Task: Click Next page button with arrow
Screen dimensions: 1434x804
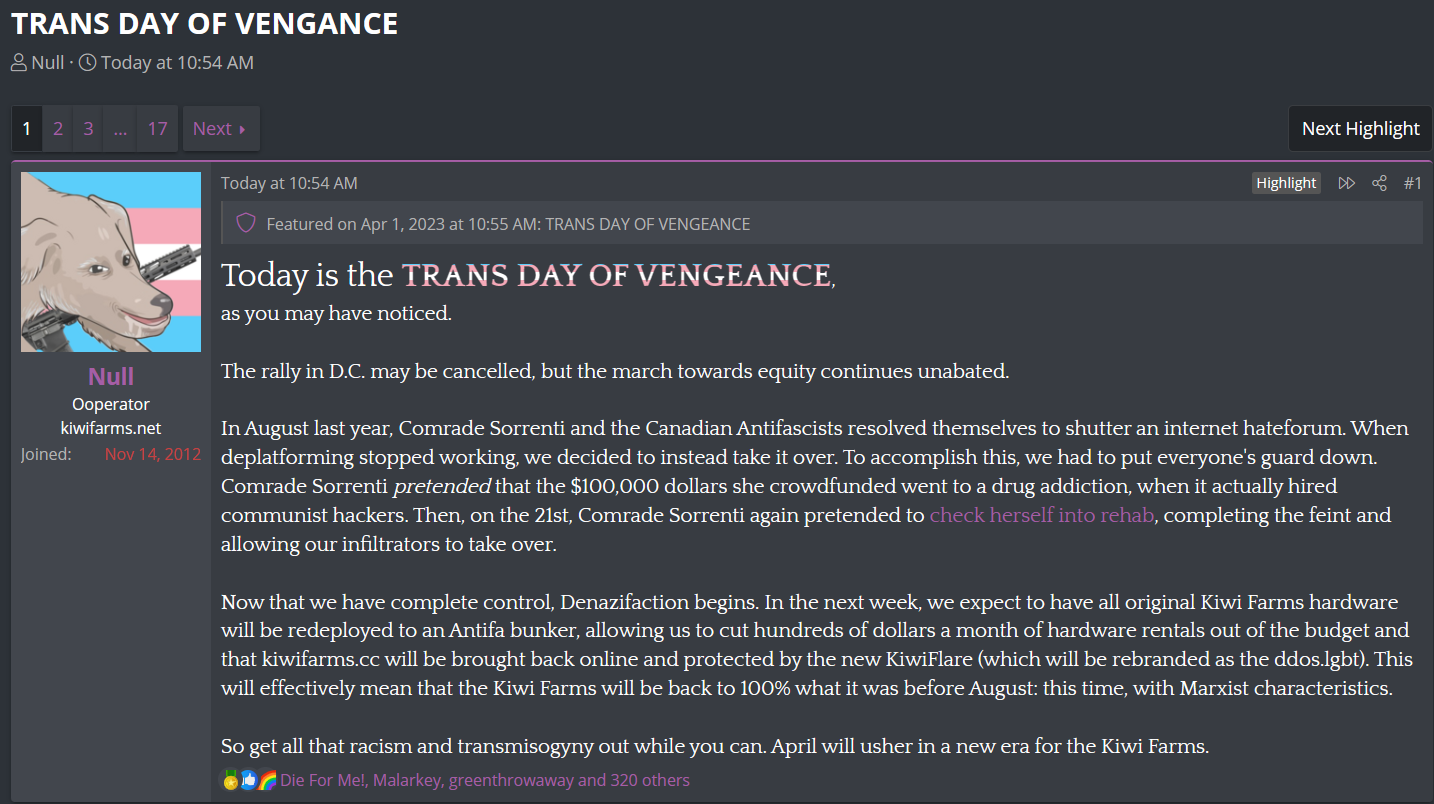Action: click(220, 128)
